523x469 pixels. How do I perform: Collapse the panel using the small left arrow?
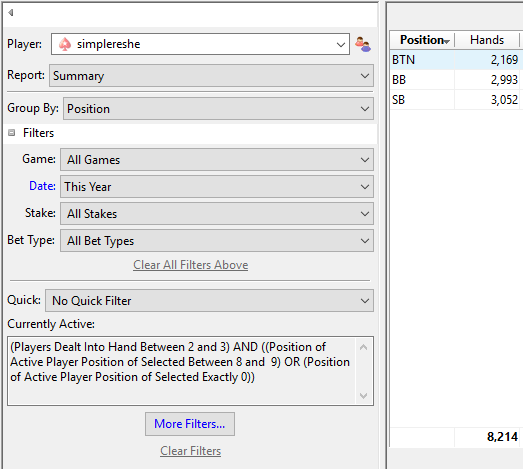[x=11, y=13]
